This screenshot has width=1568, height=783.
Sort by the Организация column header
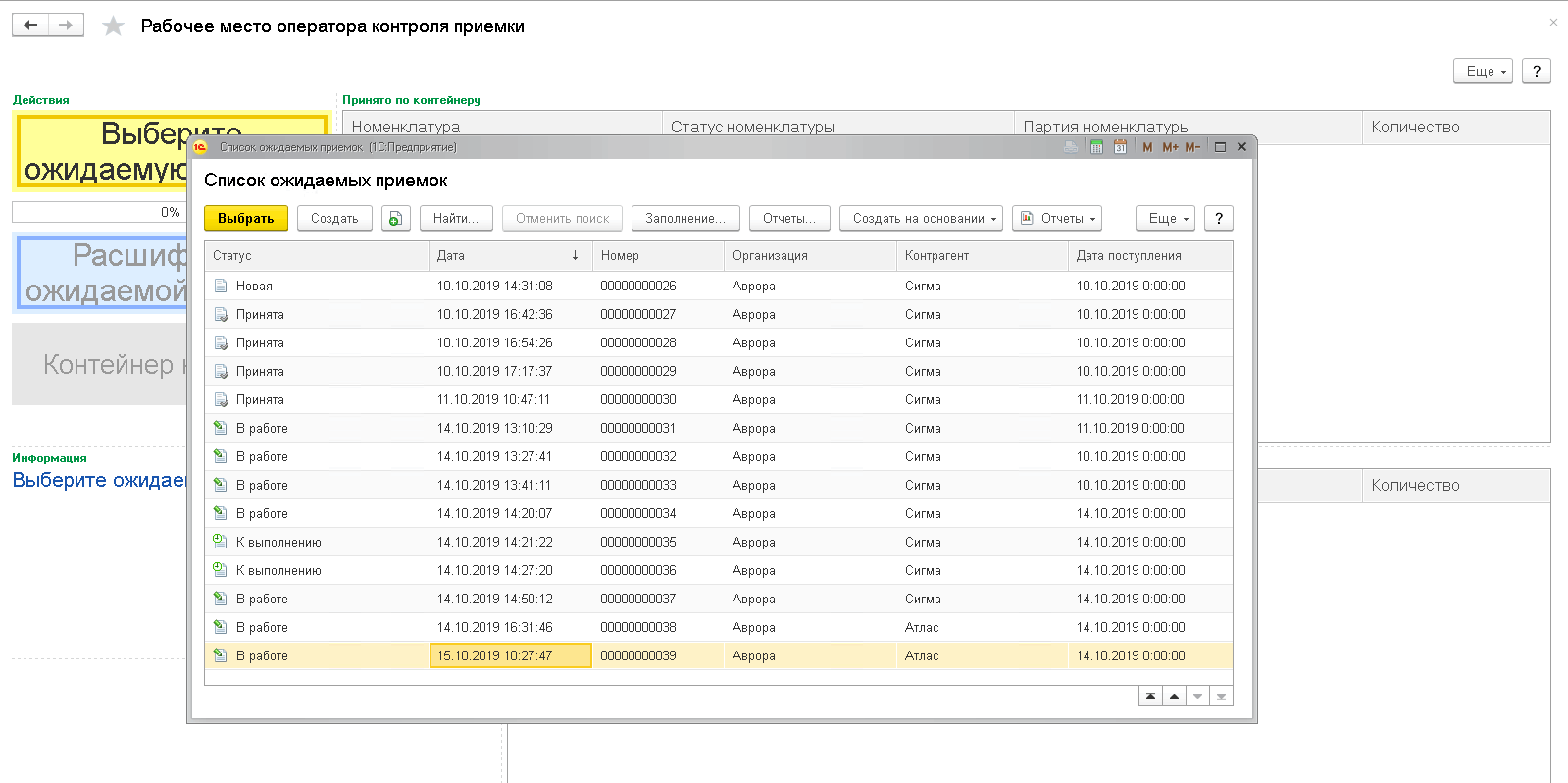tap(810, 255)
